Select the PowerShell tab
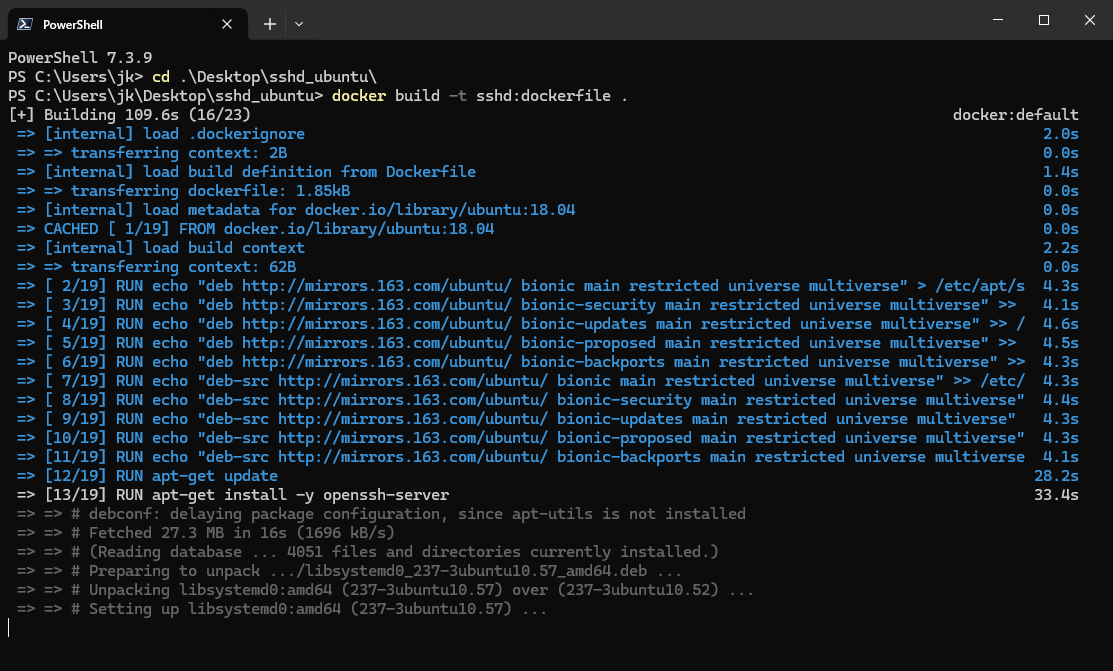The height and width of the screenshot is (671, 1113). click(128, 24)
